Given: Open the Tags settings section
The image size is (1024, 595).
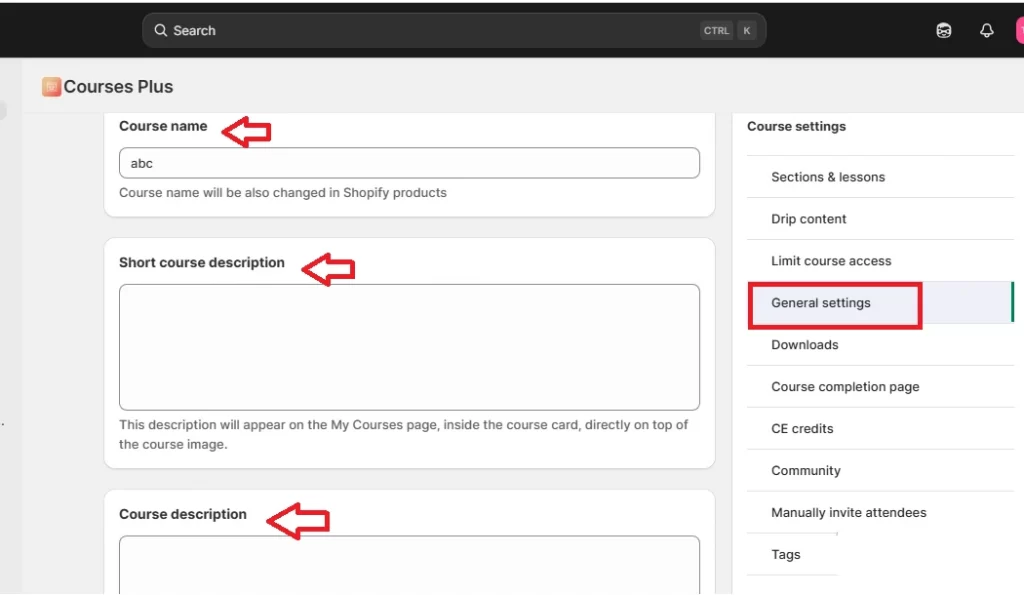Looking at the screenshot, I should (786, 555).
